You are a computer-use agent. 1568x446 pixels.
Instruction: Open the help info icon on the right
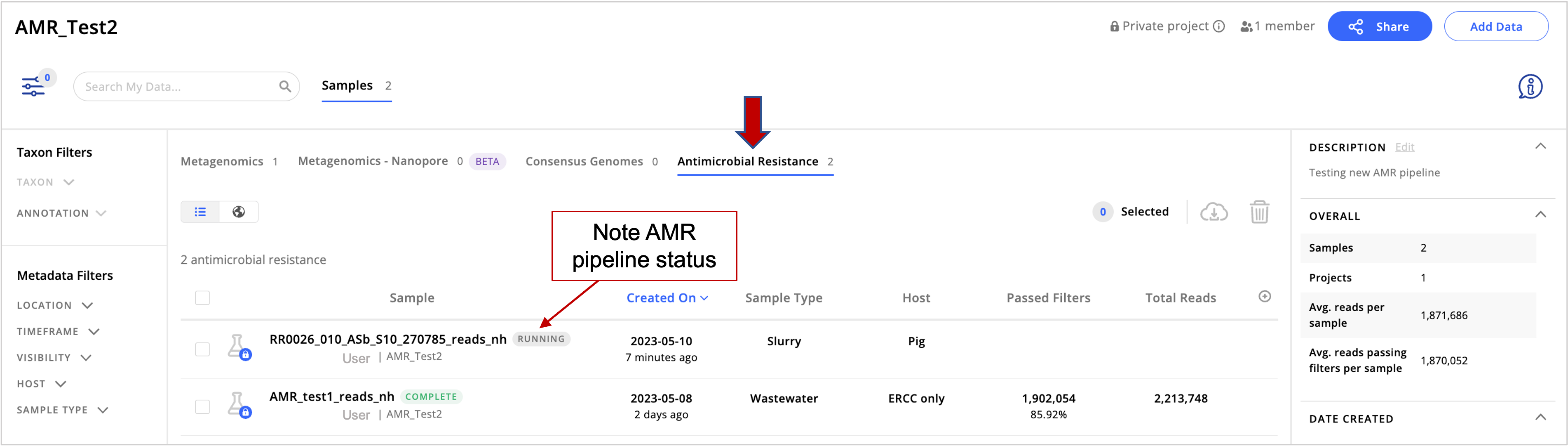coord(1530,87)
